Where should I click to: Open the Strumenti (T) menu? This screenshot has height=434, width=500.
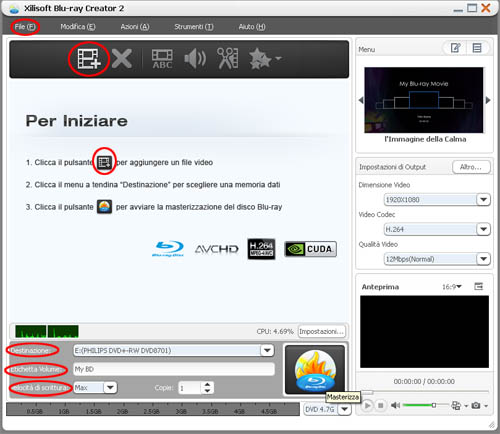pyautogui.click(x=194, y=27)
